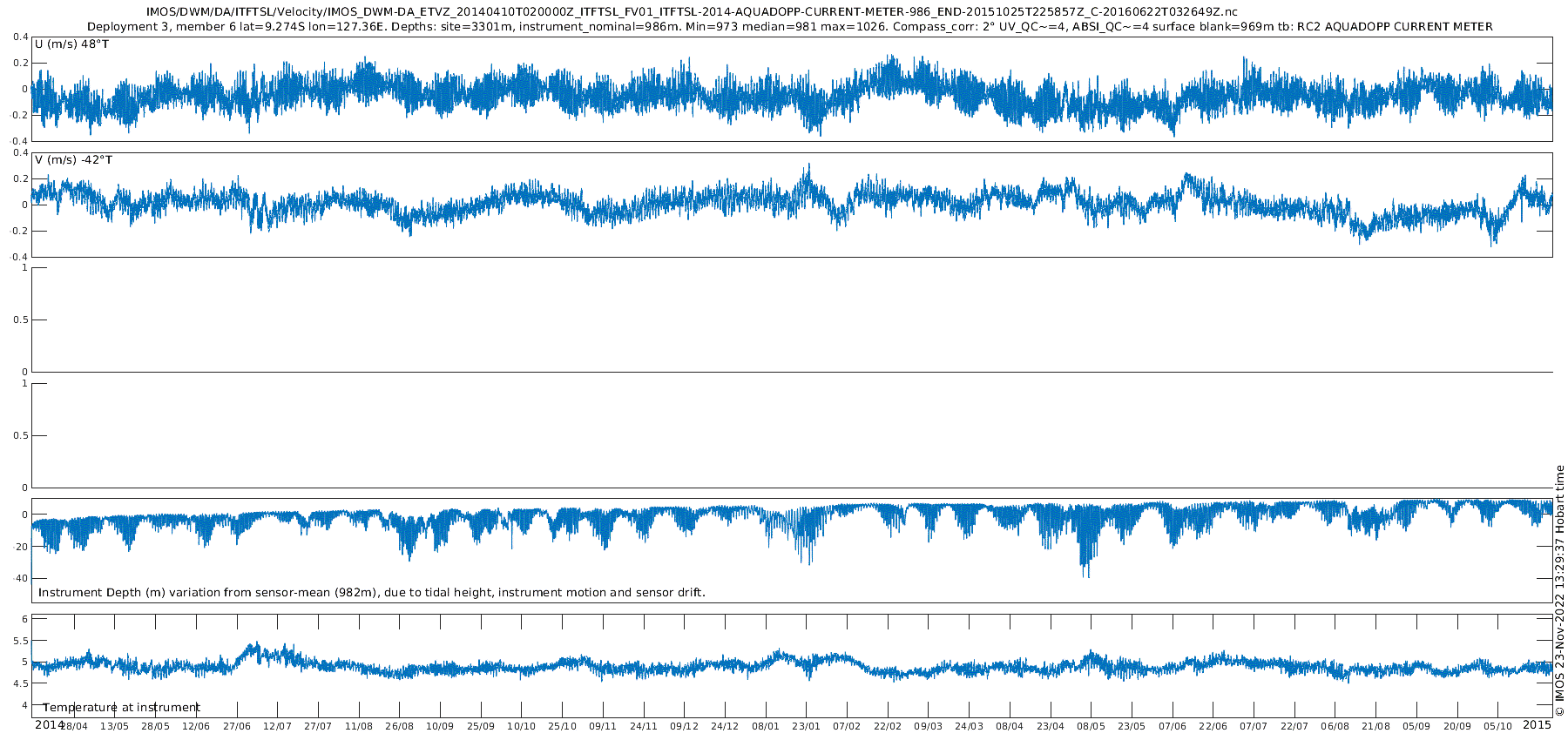1568x740 pixels.
Task: Select the 'U (m/s) 48°T' plot label
Action: (71, 44)
